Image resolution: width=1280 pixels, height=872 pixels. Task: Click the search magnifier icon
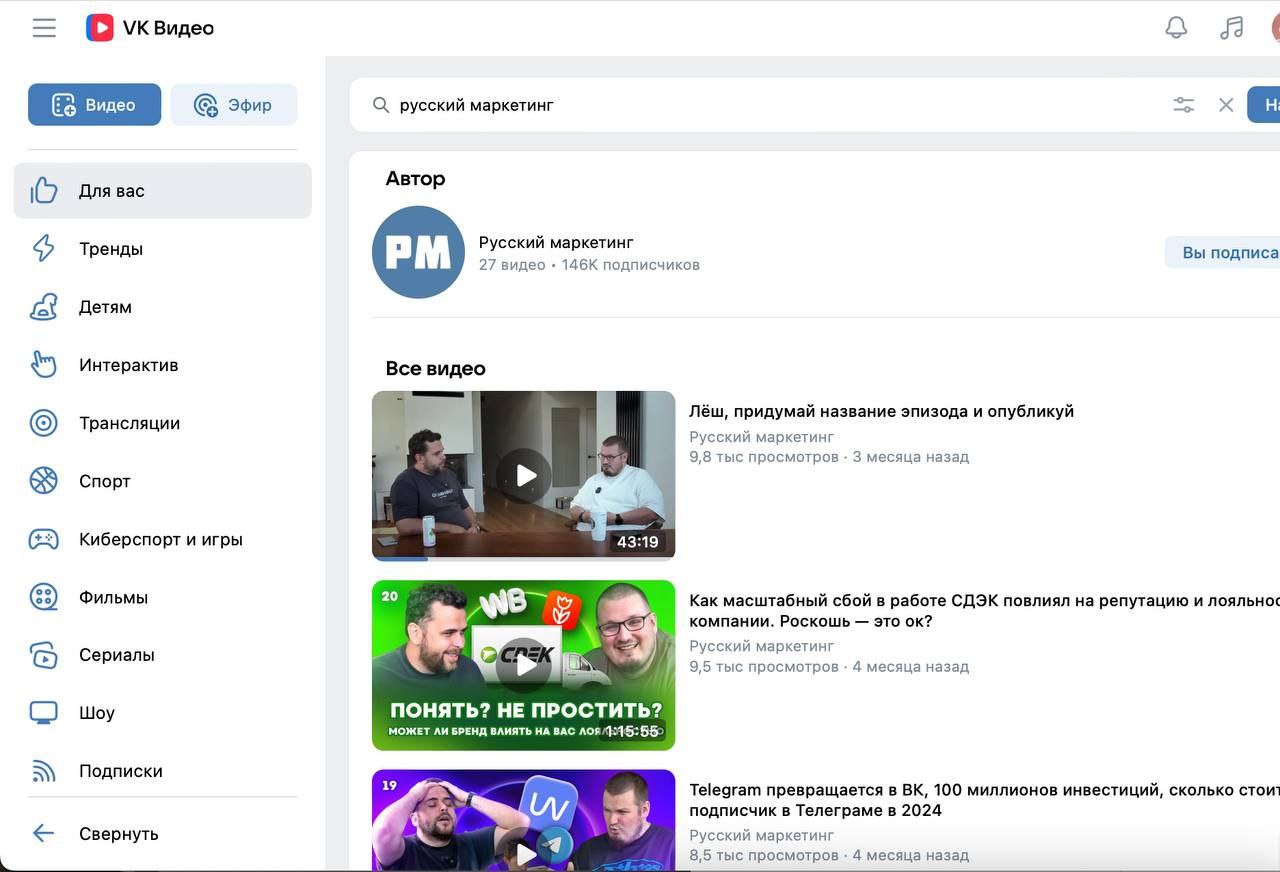[x=381, y=105]
